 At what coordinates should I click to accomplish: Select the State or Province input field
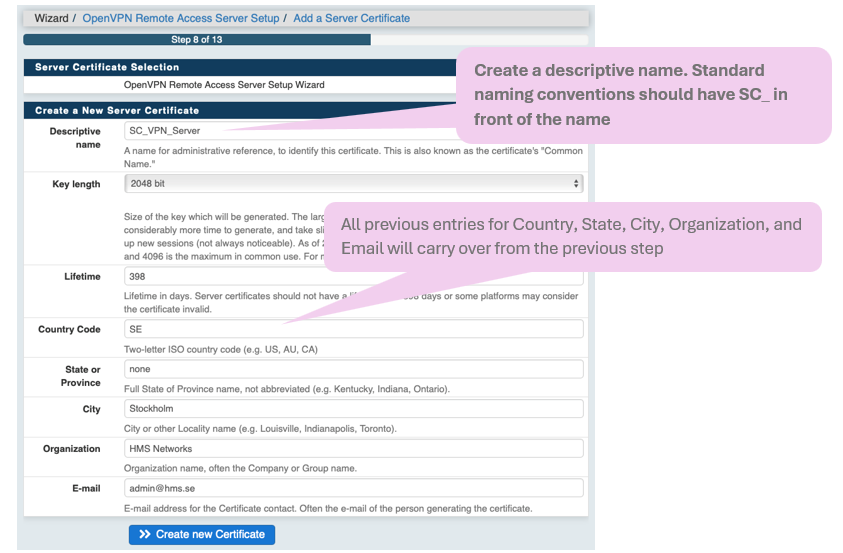[353, 369]
